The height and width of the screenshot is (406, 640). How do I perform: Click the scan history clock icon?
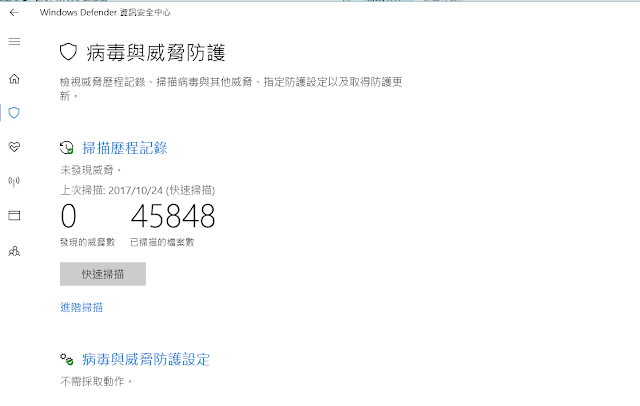67,148
